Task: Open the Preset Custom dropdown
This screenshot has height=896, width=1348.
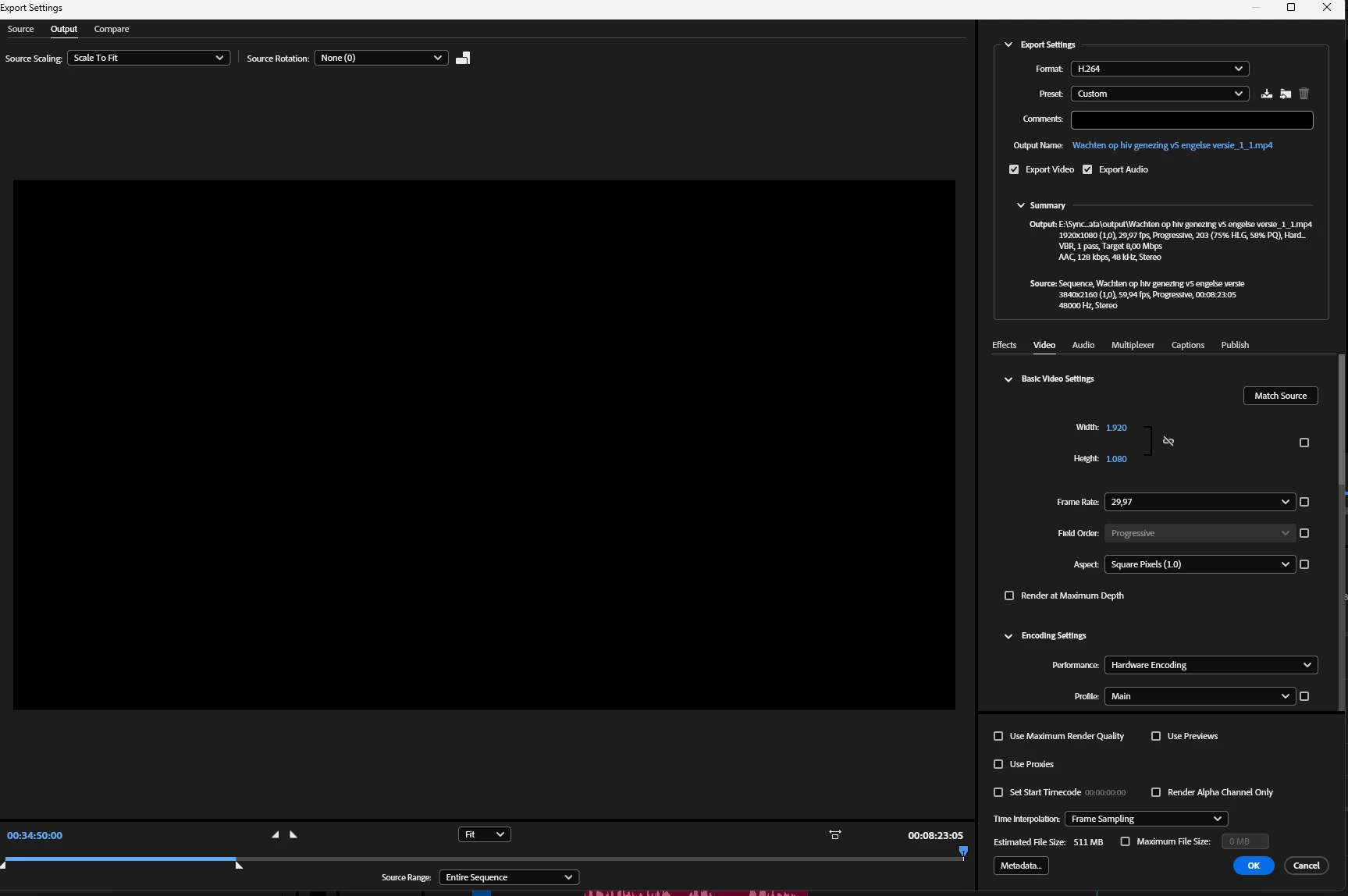Action: (x=1160, y=94)
